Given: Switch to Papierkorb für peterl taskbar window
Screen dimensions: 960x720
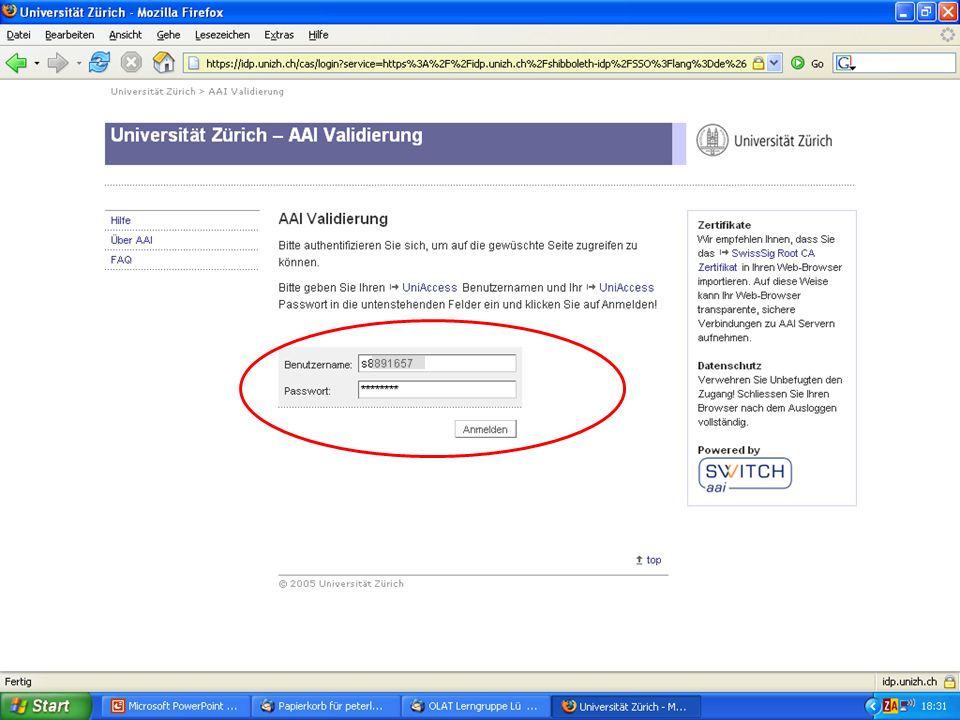Looking at the screenshot, I should tap(325, 707).
